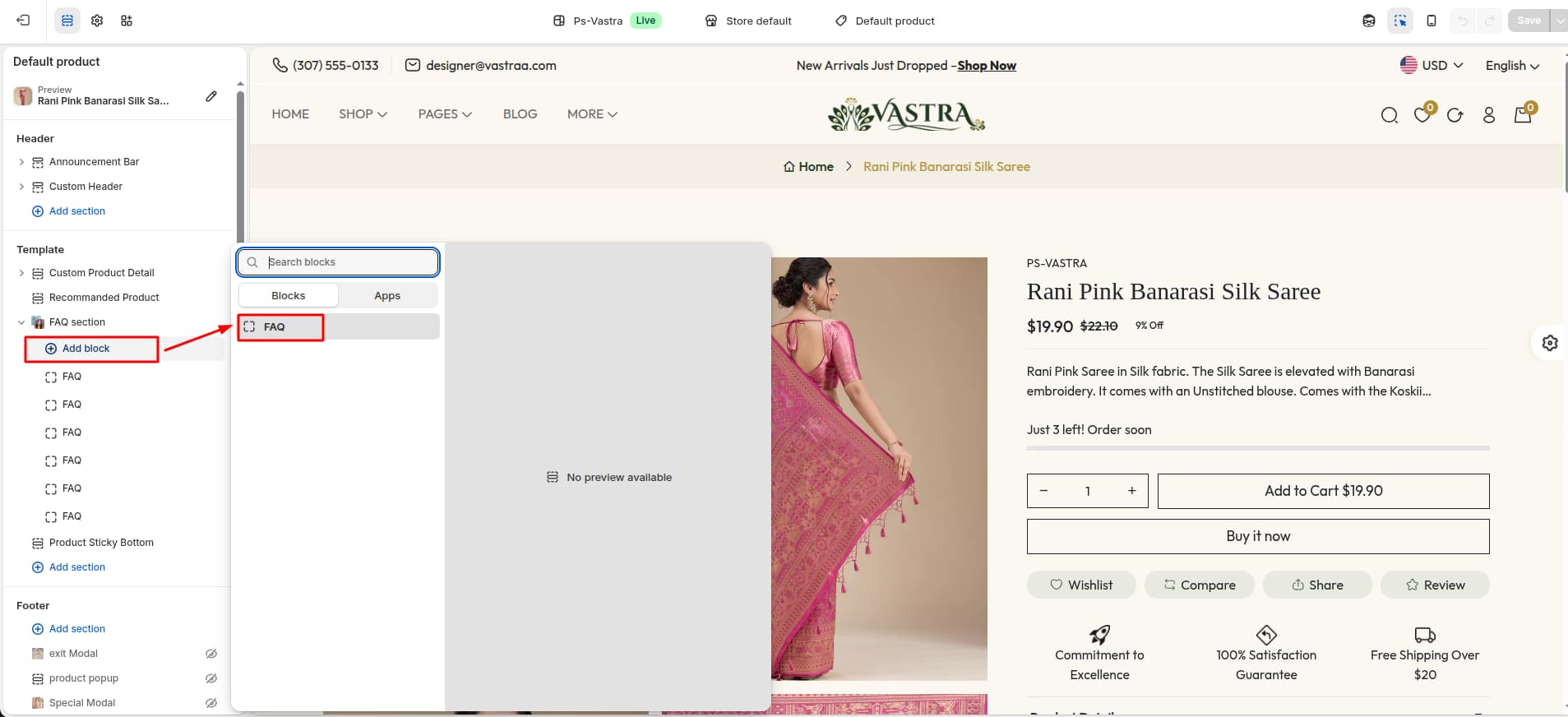1568x717 pixels.
Task: Switch to mobile preview icon
Action: tap(1432, 21)
